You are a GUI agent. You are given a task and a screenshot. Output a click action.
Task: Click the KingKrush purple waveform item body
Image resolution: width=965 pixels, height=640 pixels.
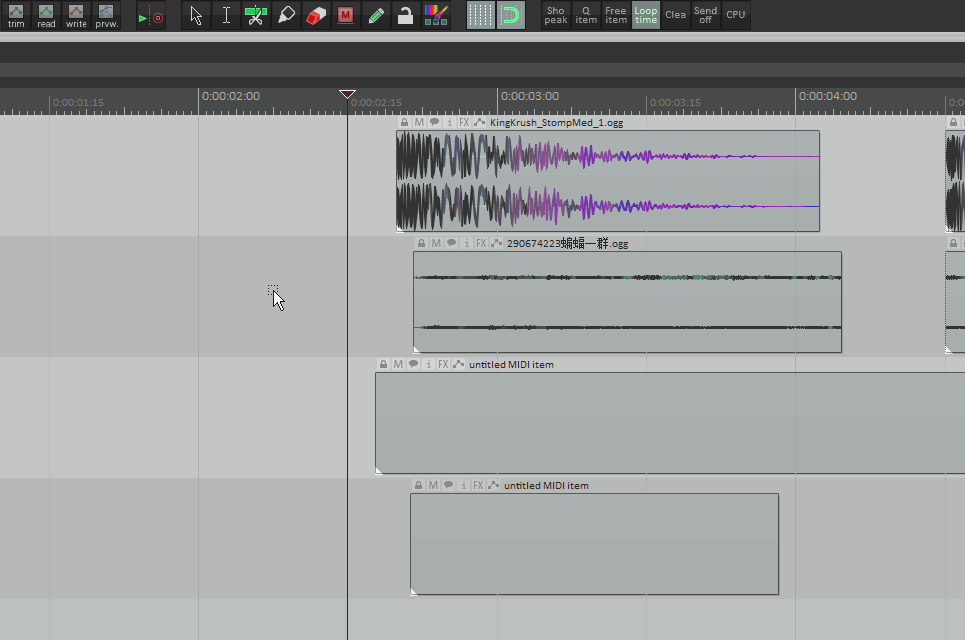pos(608,181)
